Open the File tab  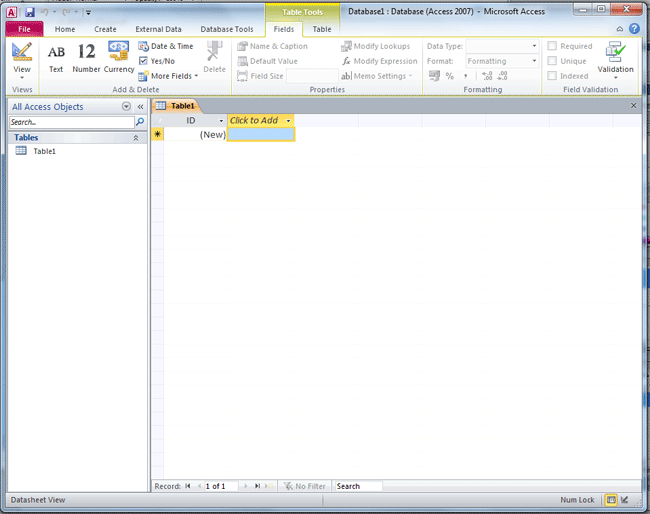(x=24, y=29)
